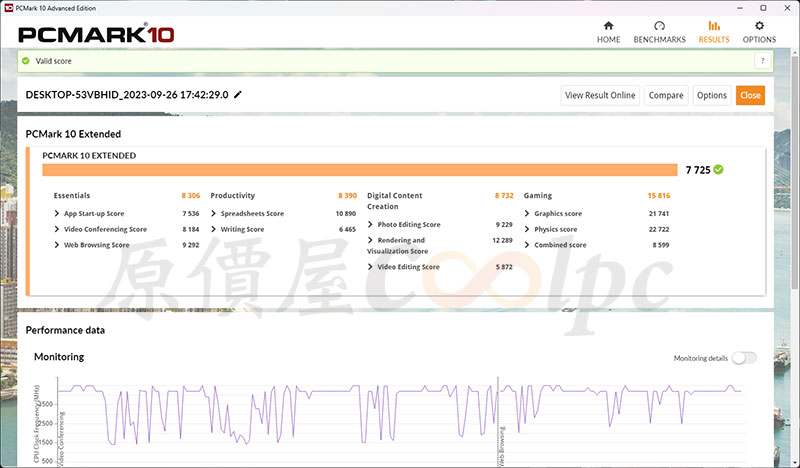Click the vertical scrollbar thumb
The height and width of the screenshot is (468, 800).
[x=795, y=171]
